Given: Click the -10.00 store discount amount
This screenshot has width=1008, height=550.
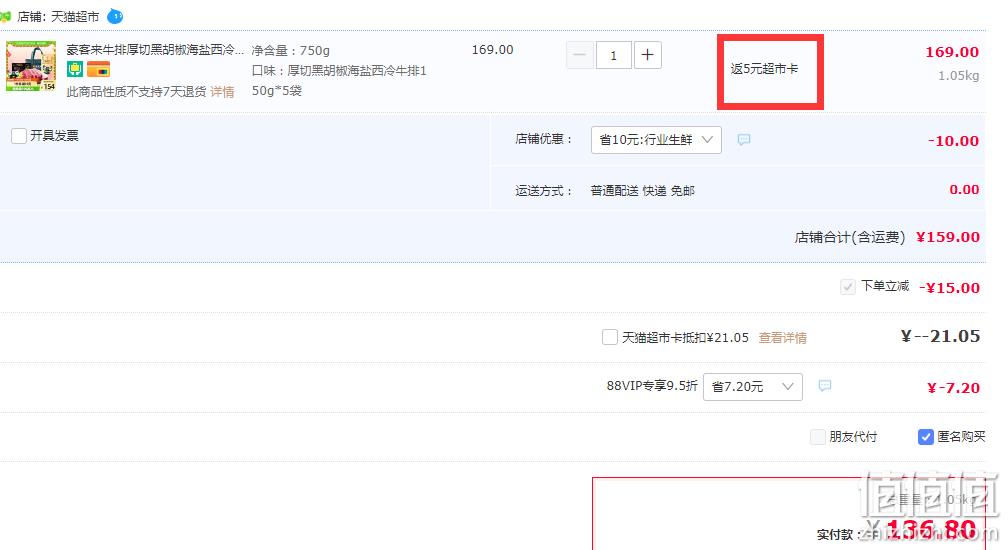Looking at the screenshot, I should [x=953, y=141].
